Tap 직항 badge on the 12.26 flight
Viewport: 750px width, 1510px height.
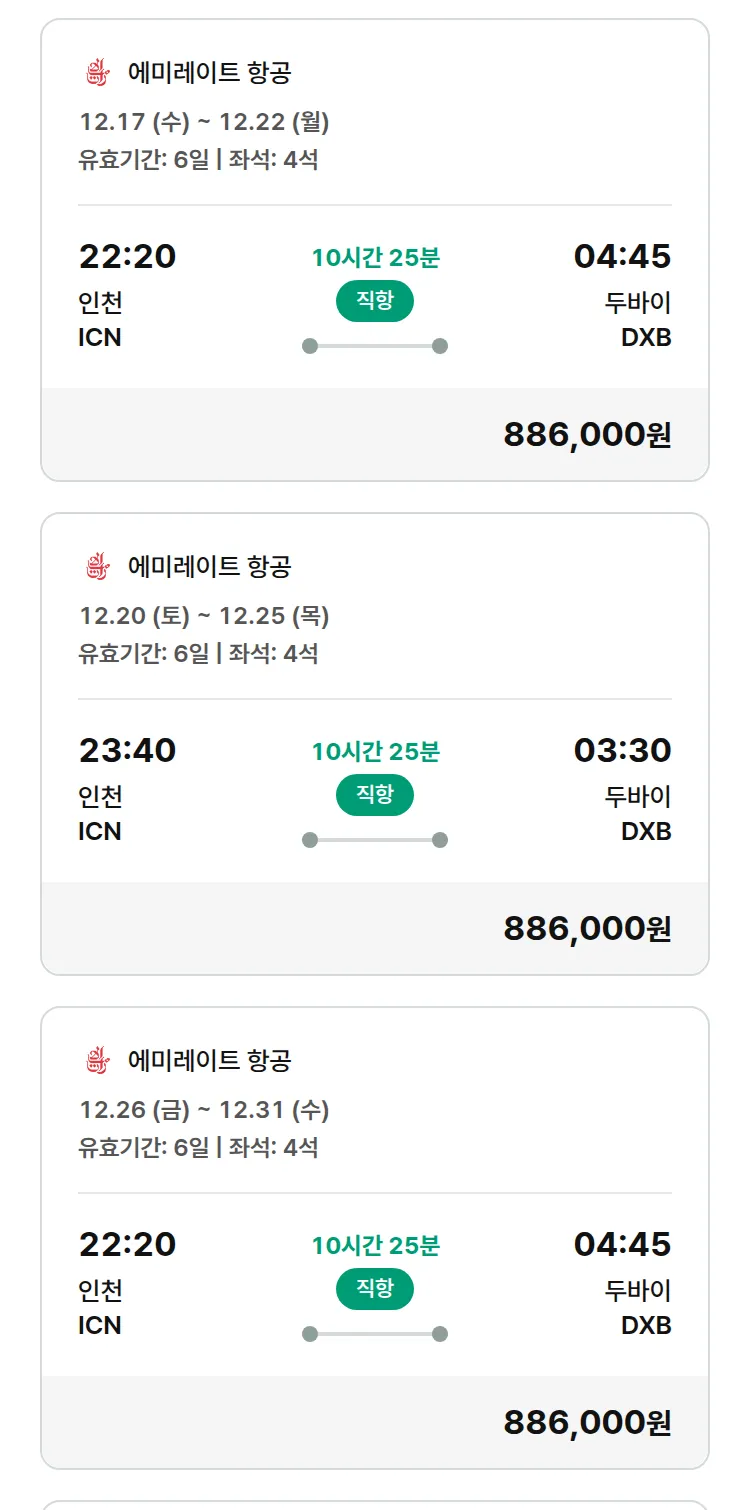[x=375, y=1289]
